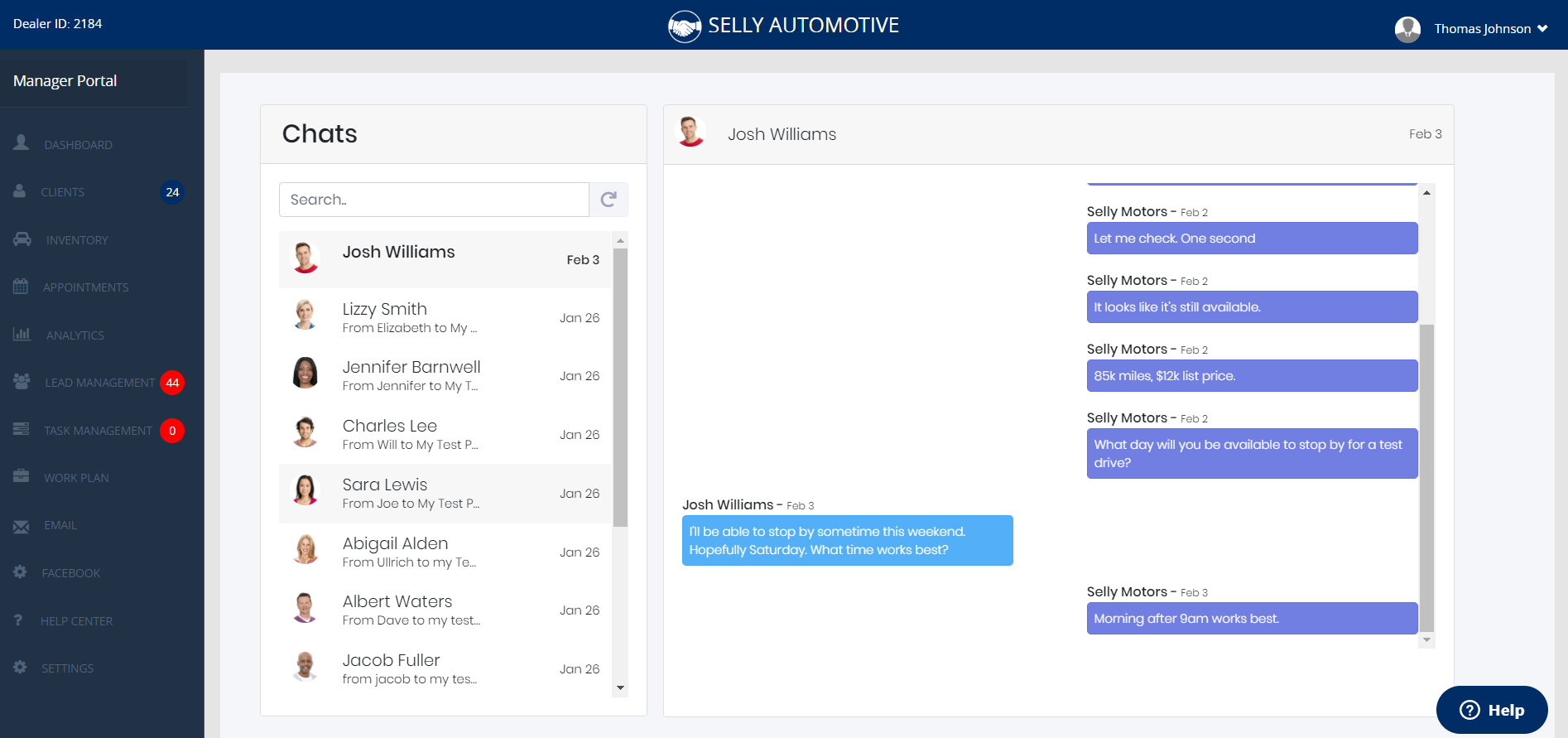Click Josh Williams avatar in conversation header
This screenshot has height=738, width=1568.
click(x=691, y=133)
